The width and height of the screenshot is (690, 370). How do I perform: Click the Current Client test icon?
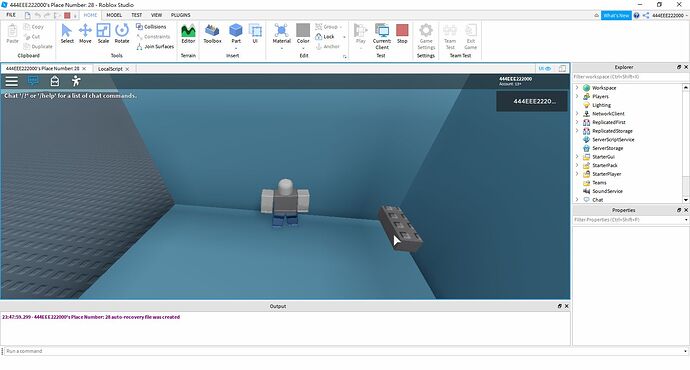point(382,36)
